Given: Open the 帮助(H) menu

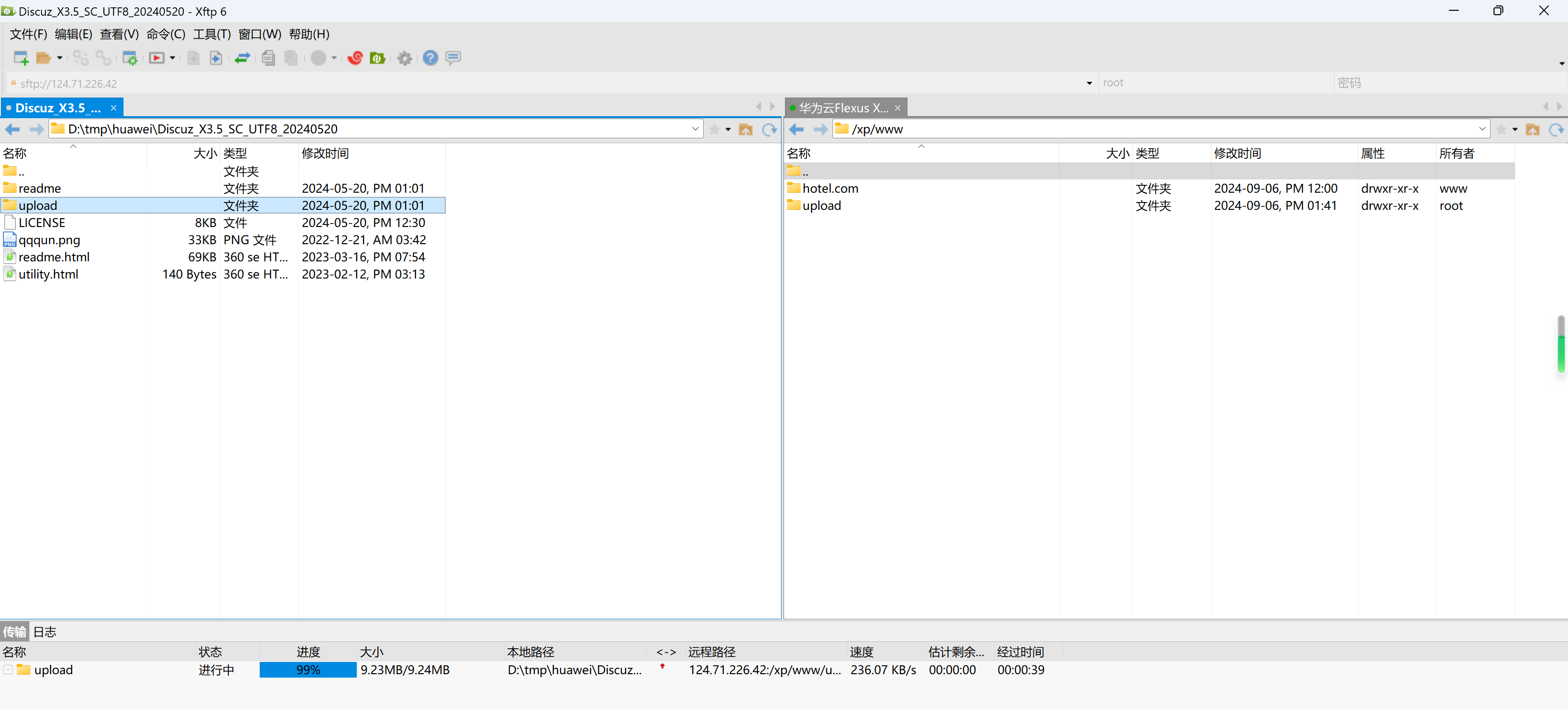Looking at the screenshot, I should point(309,34).
